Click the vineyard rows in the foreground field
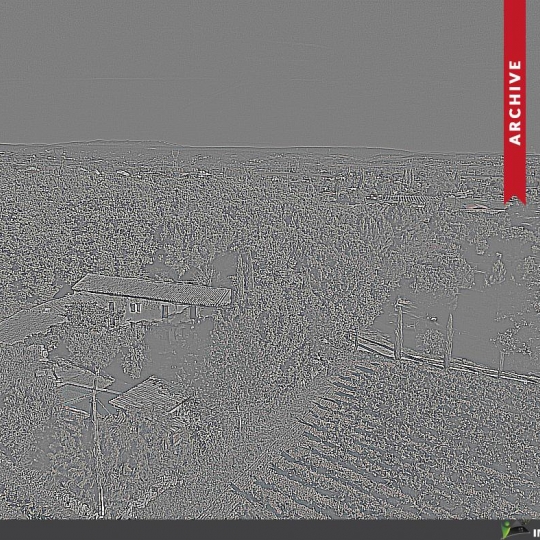This screenshot has height=540, width=540. (x=396, y=448)
